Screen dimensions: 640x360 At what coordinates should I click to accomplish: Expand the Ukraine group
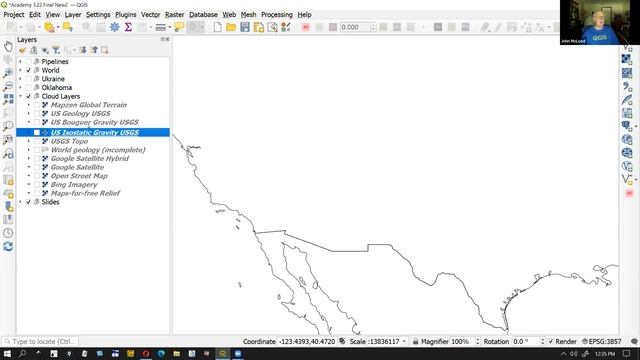20,79
